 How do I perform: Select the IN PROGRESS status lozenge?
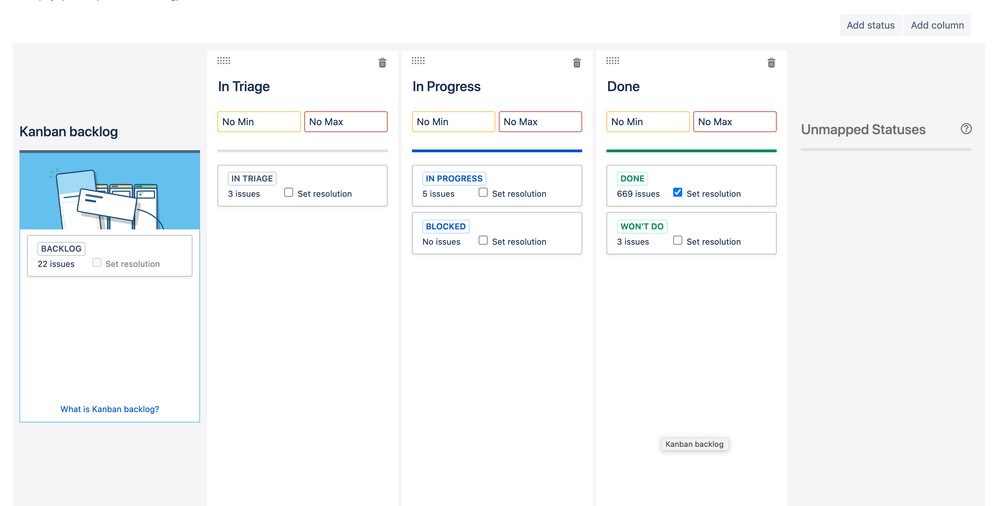454,178
